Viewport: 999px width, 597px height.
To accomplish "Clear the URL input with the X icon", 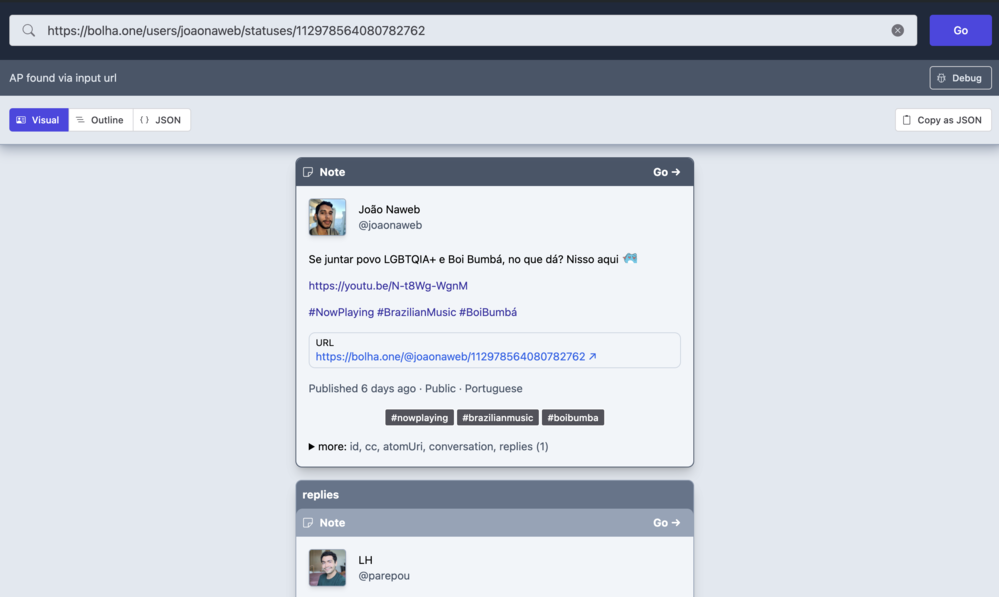I will 897,31.
